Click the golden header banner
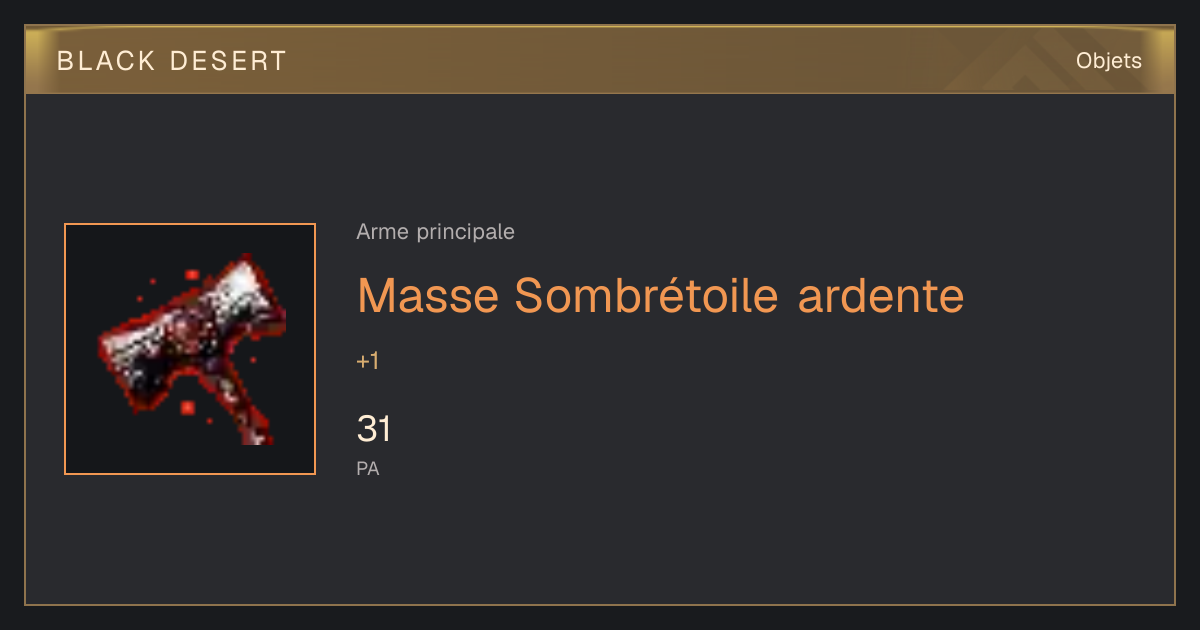The width and height of the screenshot is (1200, 630). coord(600,60)
